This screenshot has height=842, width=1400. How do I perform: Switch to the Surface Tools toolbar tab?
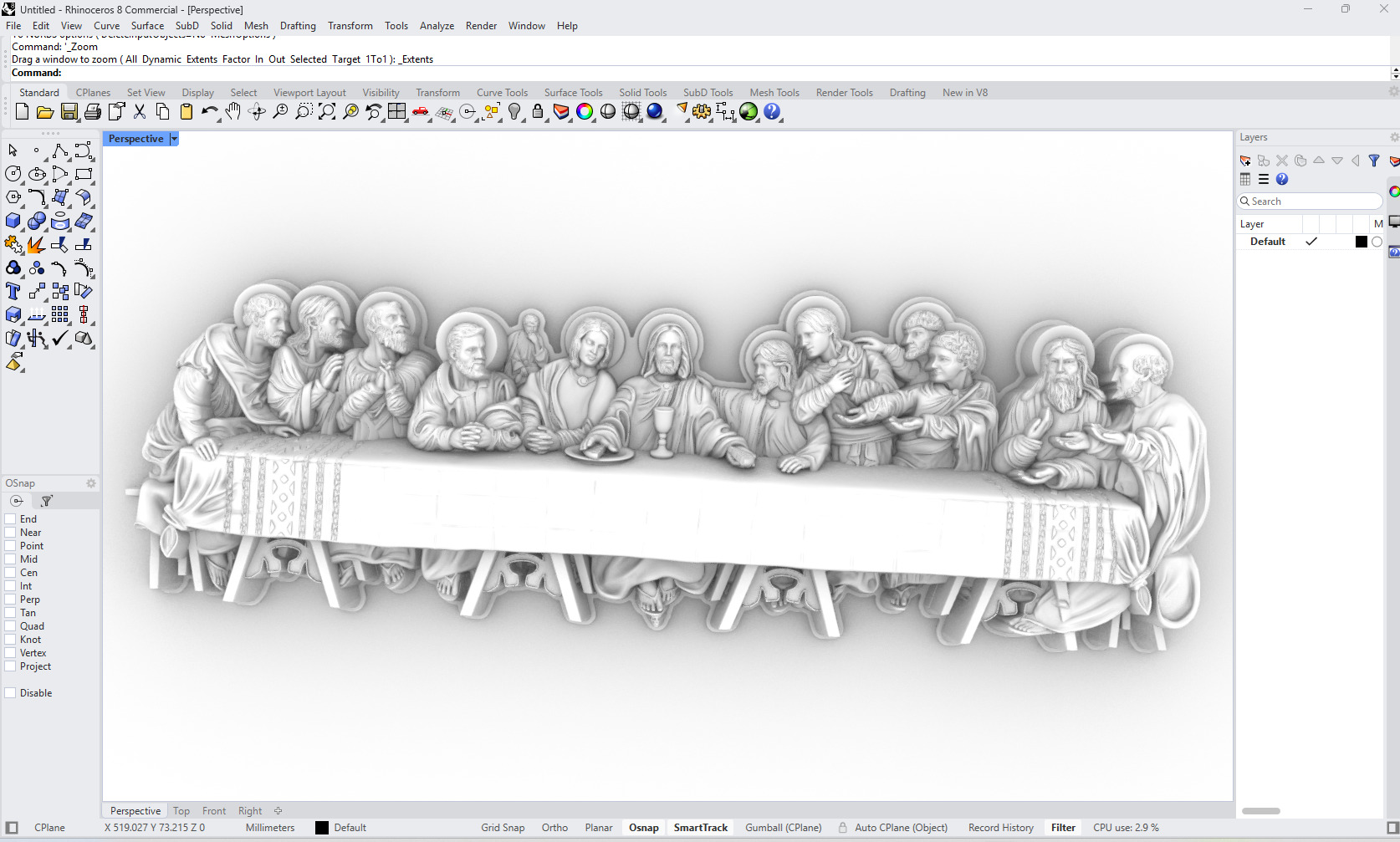573,93
